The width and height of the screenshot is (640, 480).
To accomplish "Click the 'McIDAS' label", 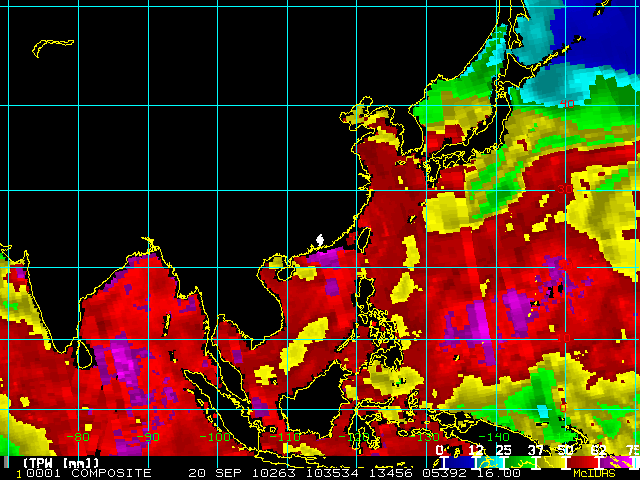I will pyautogui.click(x=594, y=473).
